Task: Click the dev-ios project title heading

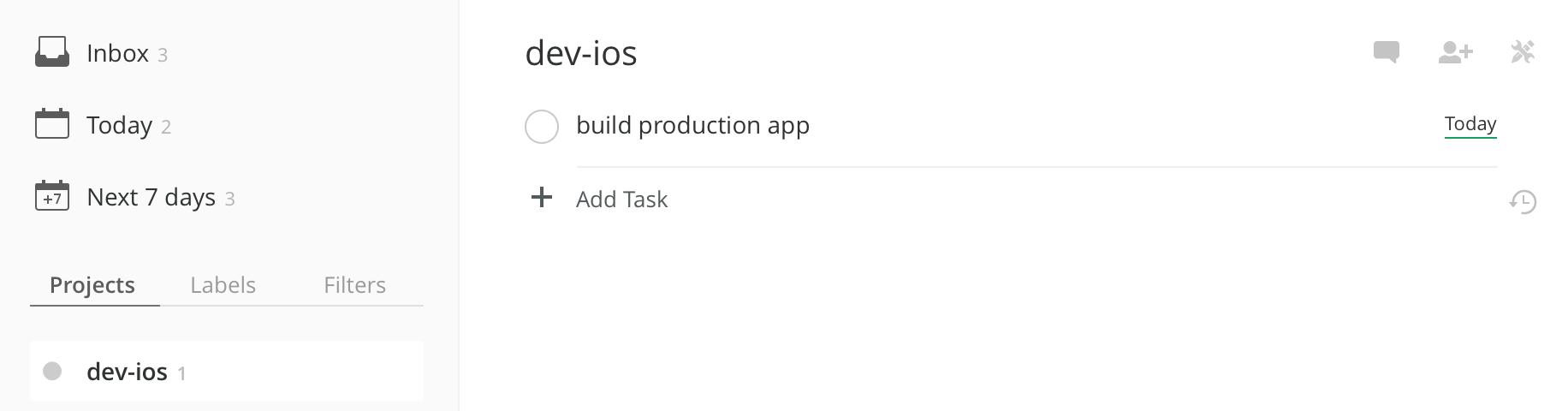Action: 581,53
